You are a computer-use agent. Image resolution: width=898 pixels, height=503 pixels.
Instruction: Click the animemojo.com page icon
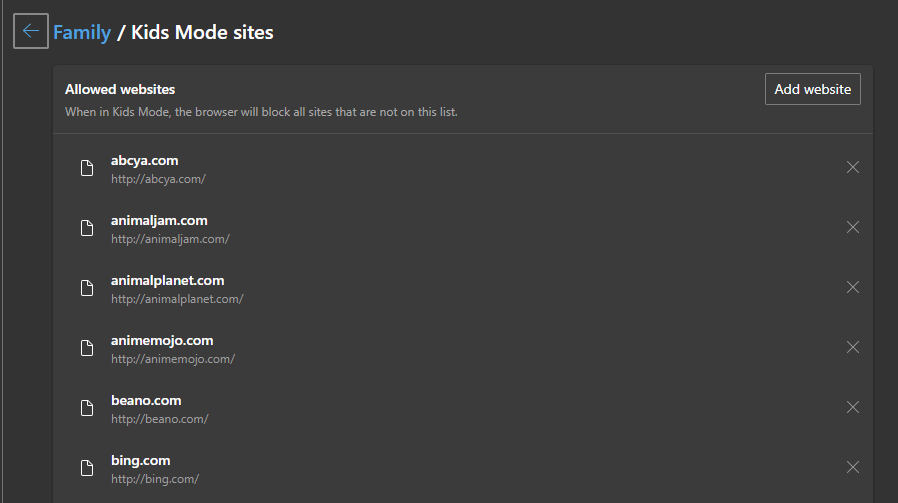click(87, 348)
